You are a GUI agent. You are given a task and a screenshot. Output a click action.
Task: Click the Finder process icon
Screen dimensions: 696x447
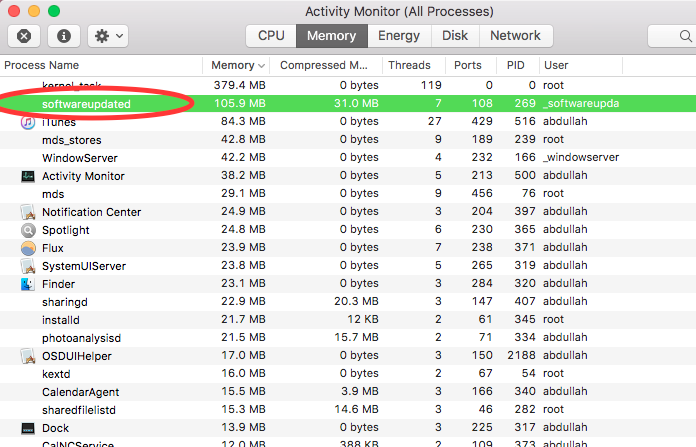click(x=28, y=284)
